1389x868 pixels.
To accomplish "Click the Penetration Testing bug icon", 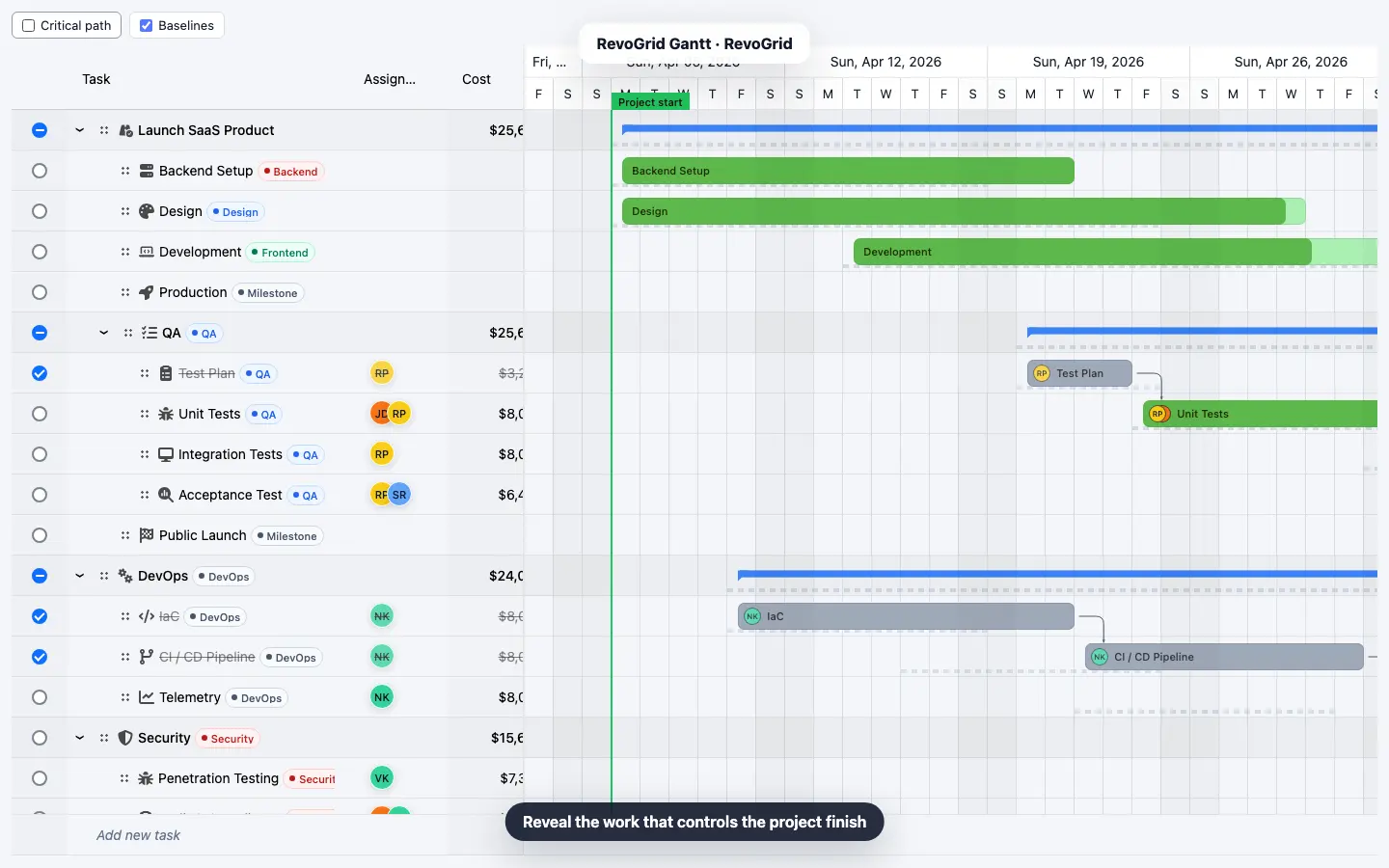I will [146, 778].
